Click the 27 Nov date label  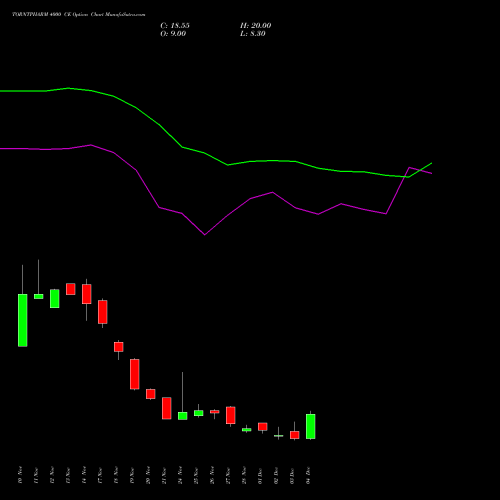pos(228,475)
